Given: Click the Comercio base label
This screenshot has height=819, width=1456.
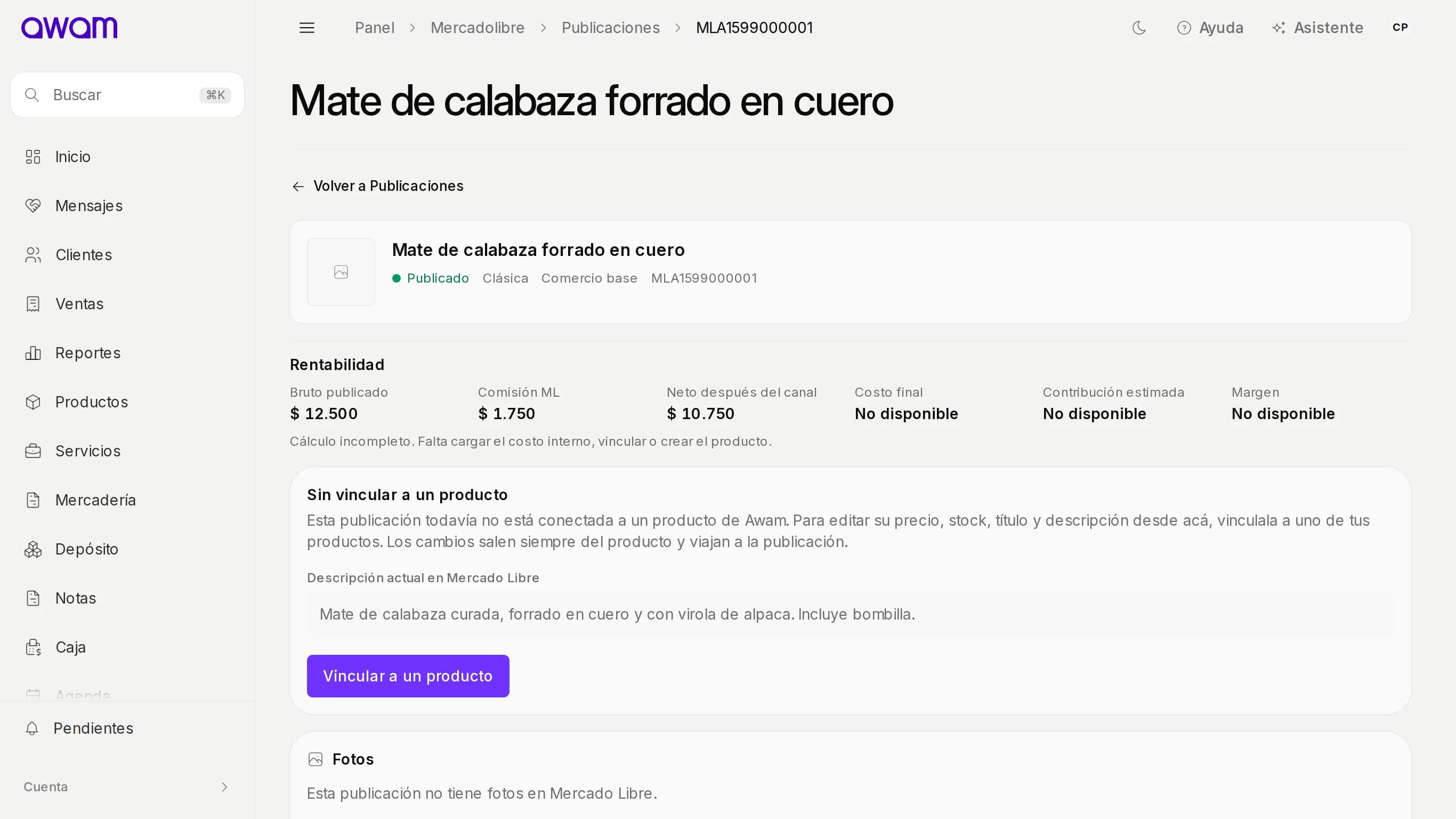Looking at the screenshot, I should coord(589,278).
